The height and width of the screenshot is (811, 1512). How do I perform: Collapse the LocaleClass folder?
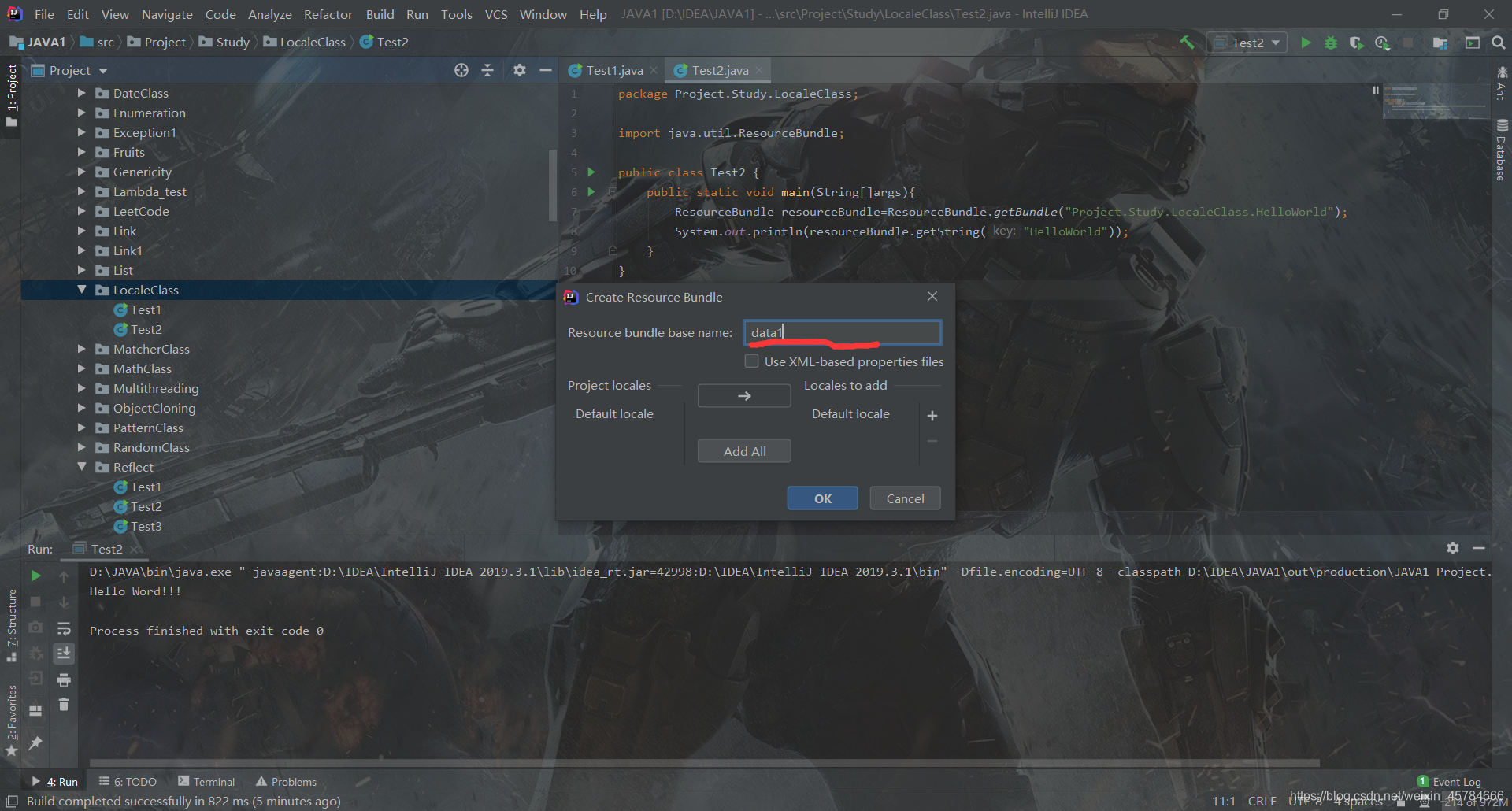82,290
